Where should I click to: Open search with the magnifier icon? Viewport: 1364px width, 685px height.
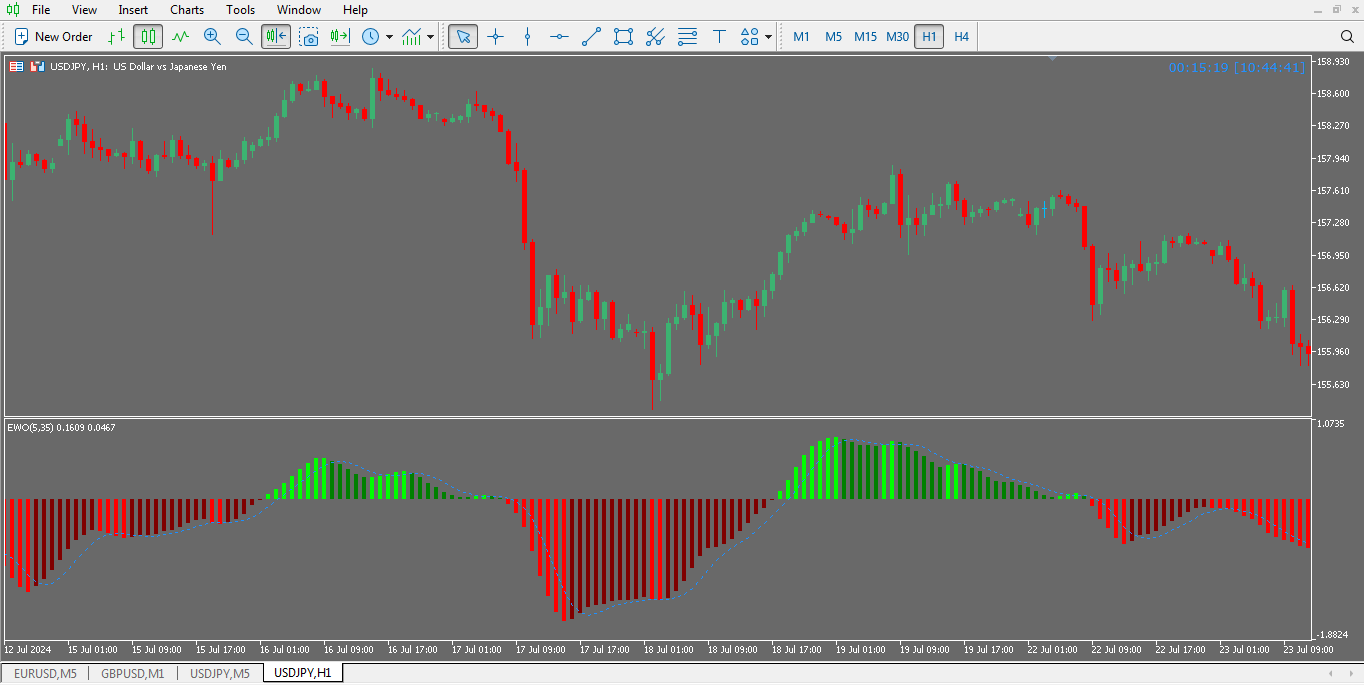point(1347,37)
